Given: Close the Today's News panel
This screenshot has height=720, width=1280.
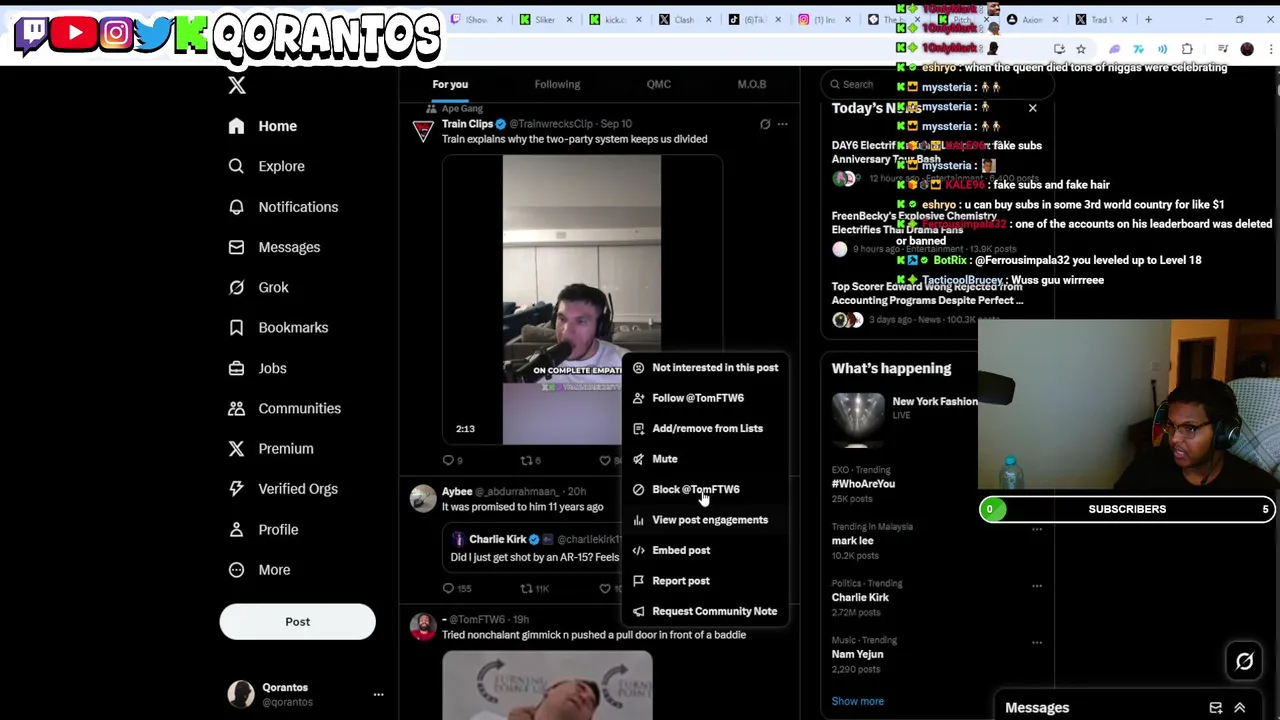Looking at the screenshot, I should pos(1033,108).
